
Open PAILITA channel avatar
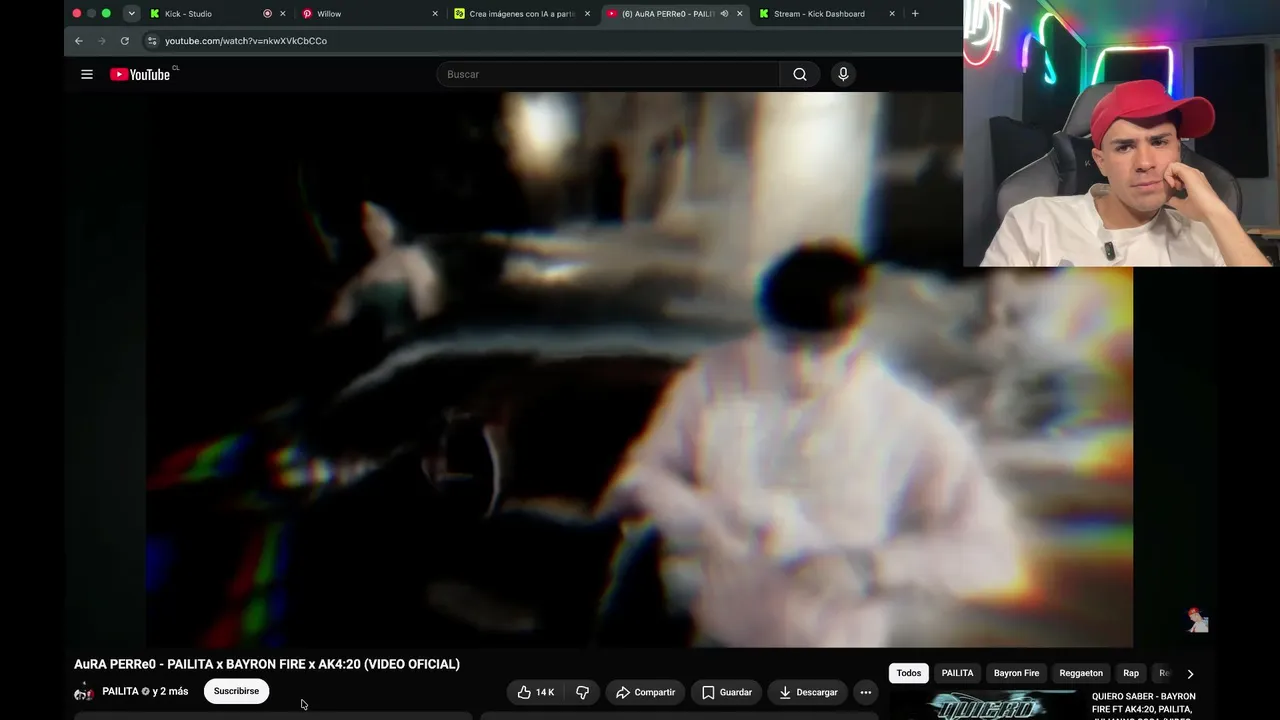(84, 692)
